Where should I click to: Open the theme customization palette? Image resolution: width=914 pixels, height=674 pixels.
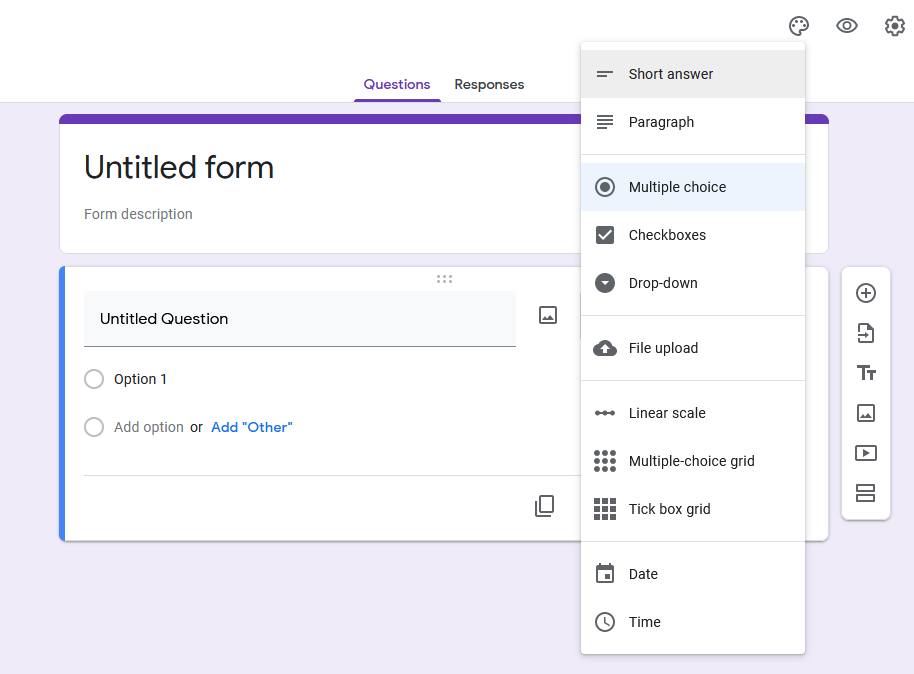799,26
